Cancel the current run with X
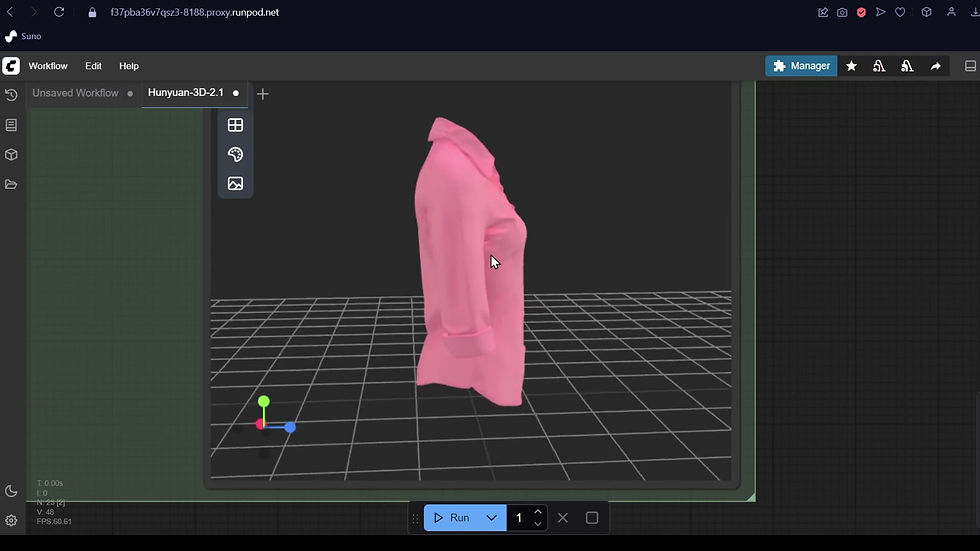Viewport: 980px width, 551px height. [x=562, y=518]
